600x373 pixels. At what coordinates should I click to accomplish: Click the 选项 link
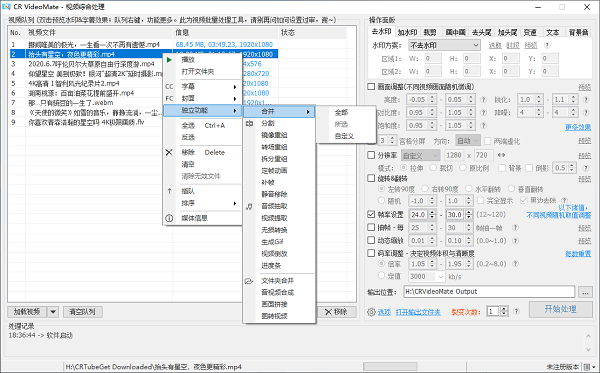point(384,312)
